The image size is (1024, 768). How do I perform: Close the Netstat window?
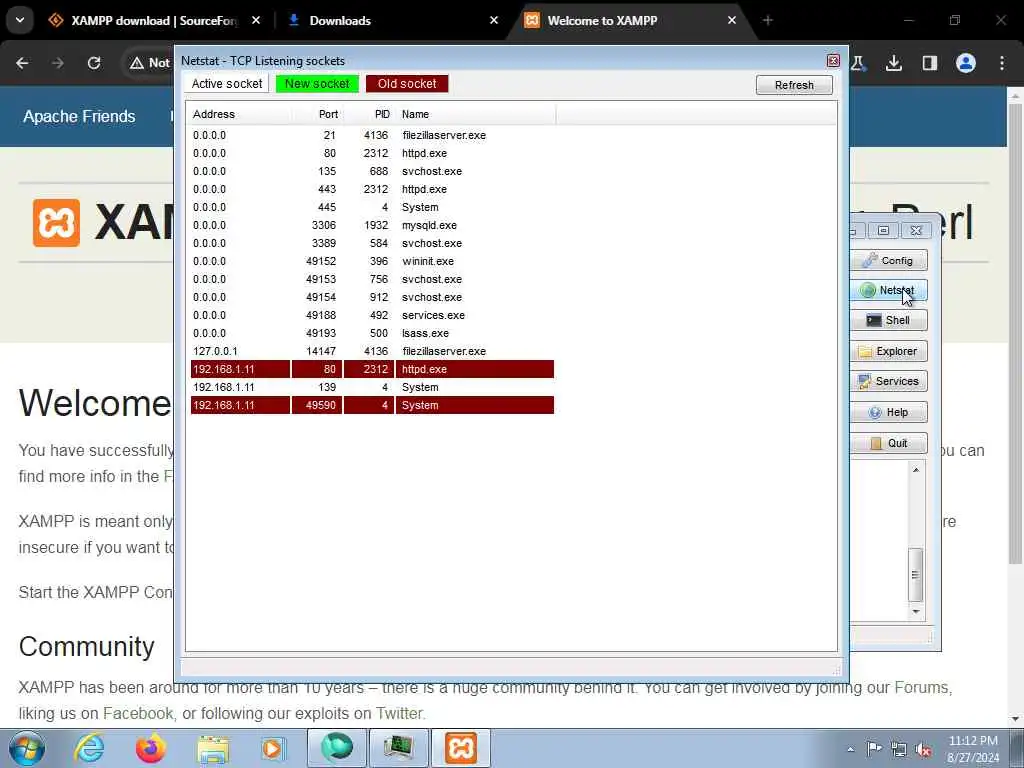coord(833,61)
